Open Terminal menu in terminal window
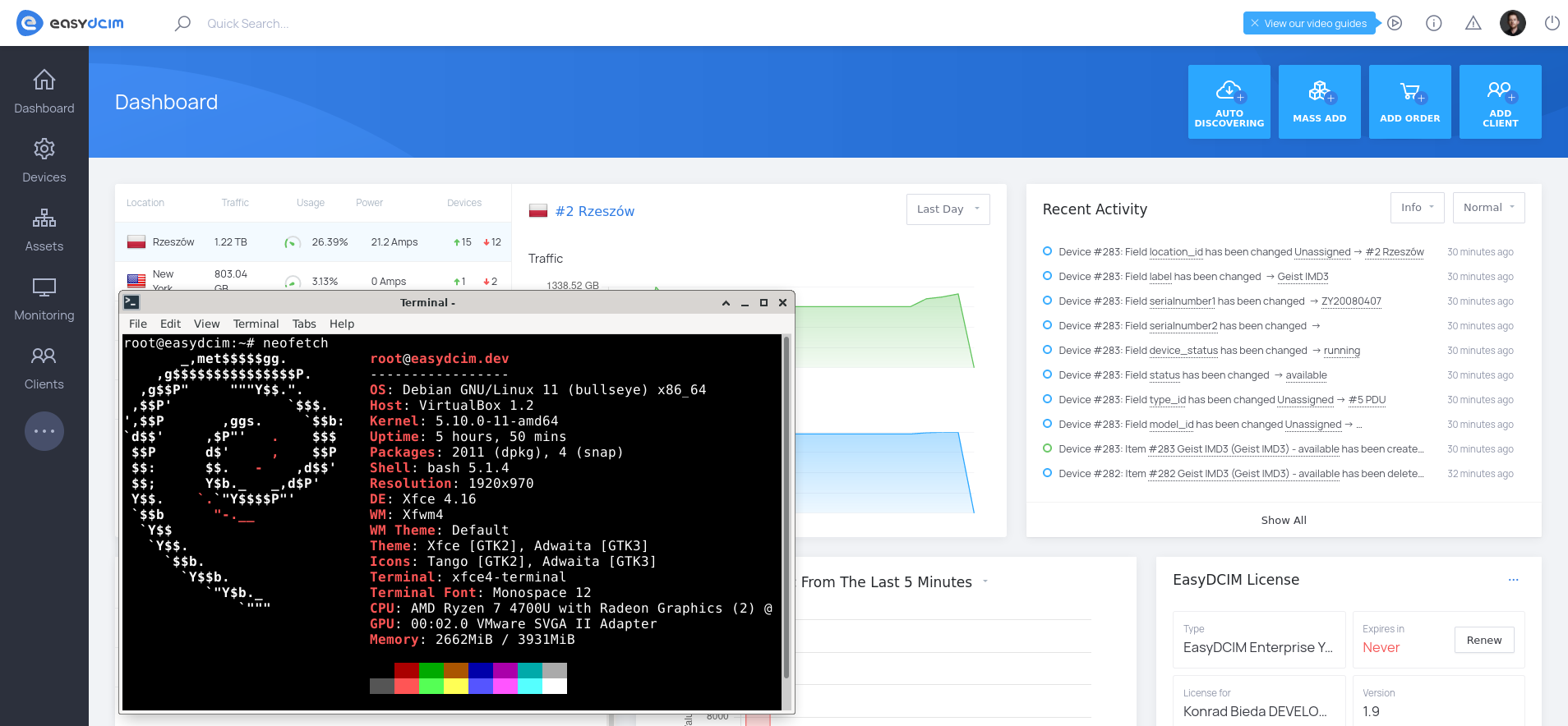Screen dimensions: 1568x726 pyautogui.click(x=256, y=324)
